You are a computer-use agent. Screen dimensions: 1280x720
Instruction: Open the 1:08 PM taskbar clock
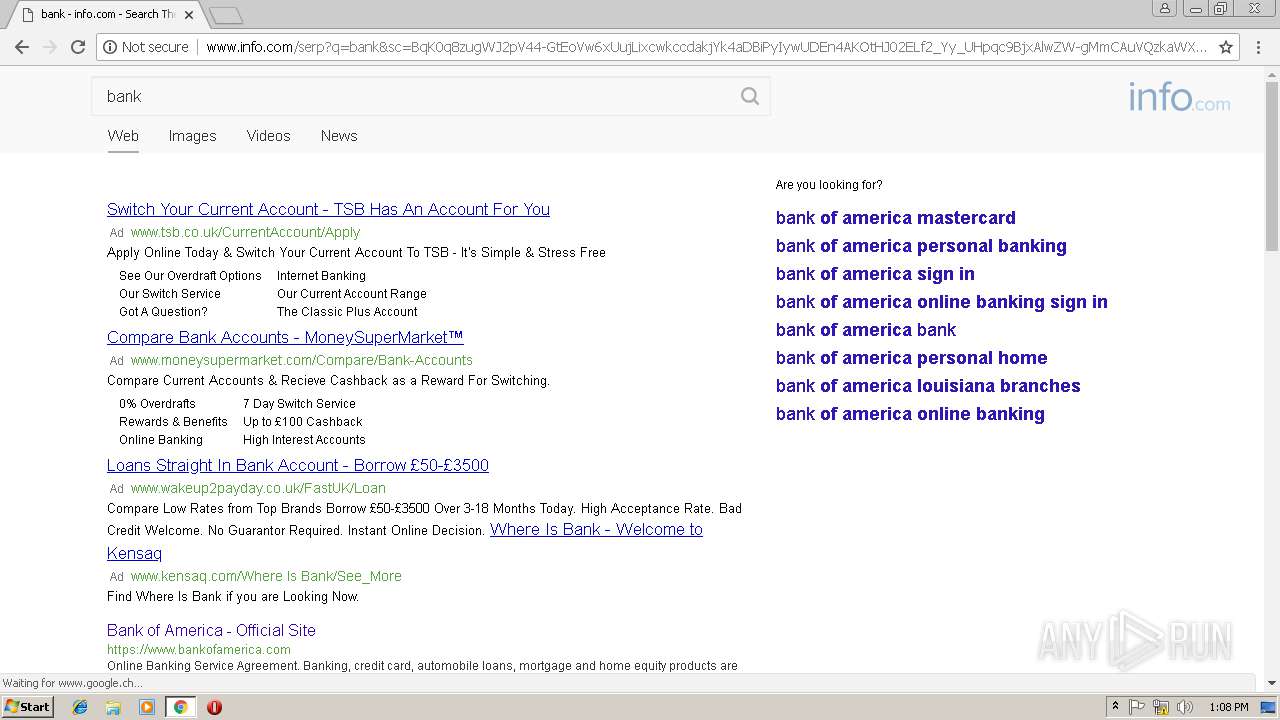coord(1228,707)
